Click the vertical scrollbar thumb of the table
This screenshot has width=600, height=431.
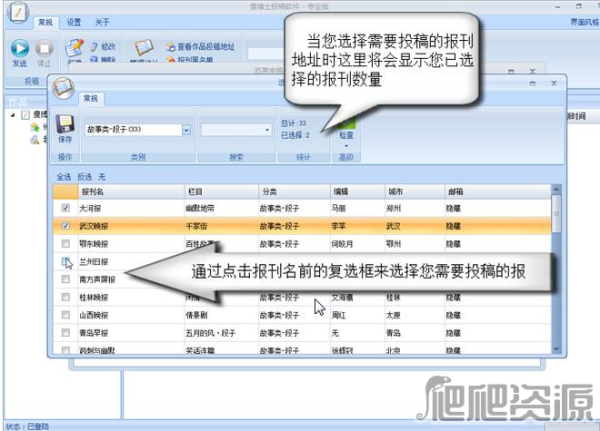[556, 214]
